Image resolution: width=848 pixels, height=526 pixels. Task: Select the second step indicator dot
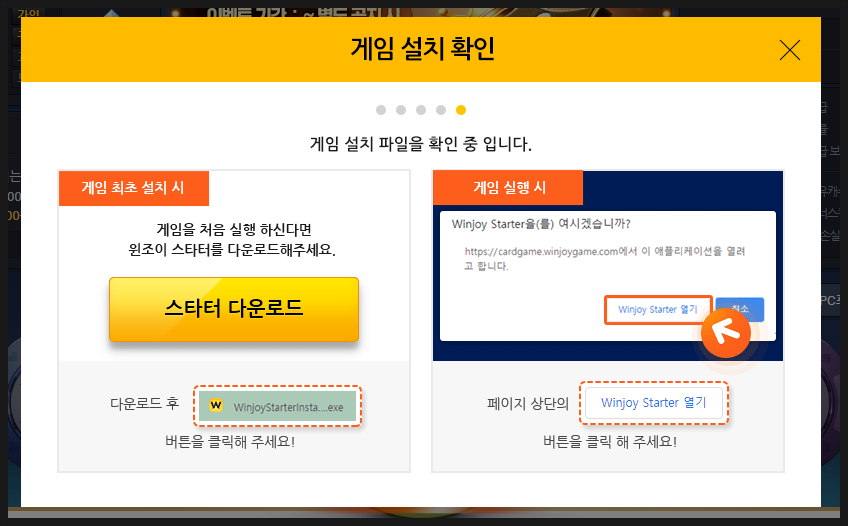point(401,110)
